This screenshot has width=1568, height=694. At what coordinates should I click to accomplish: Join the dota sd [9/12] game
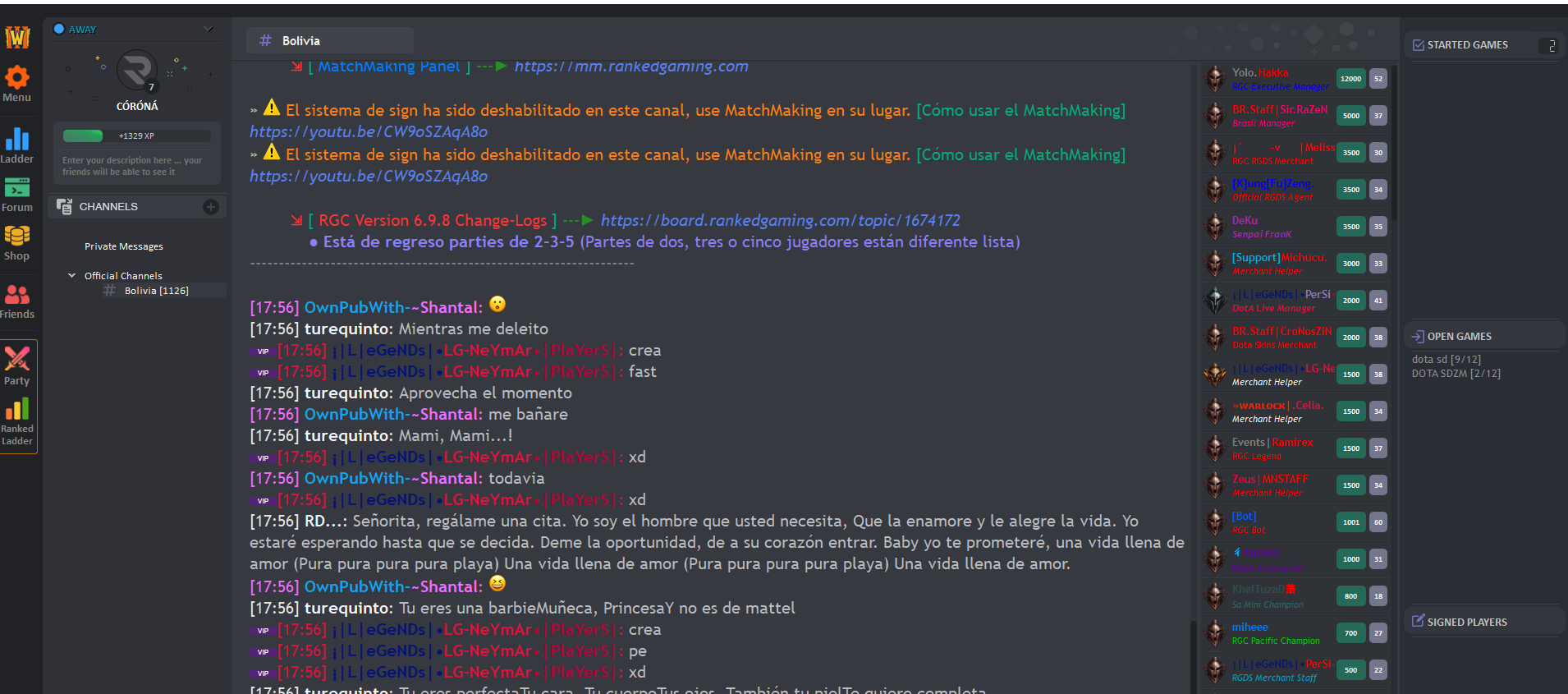1447,360
